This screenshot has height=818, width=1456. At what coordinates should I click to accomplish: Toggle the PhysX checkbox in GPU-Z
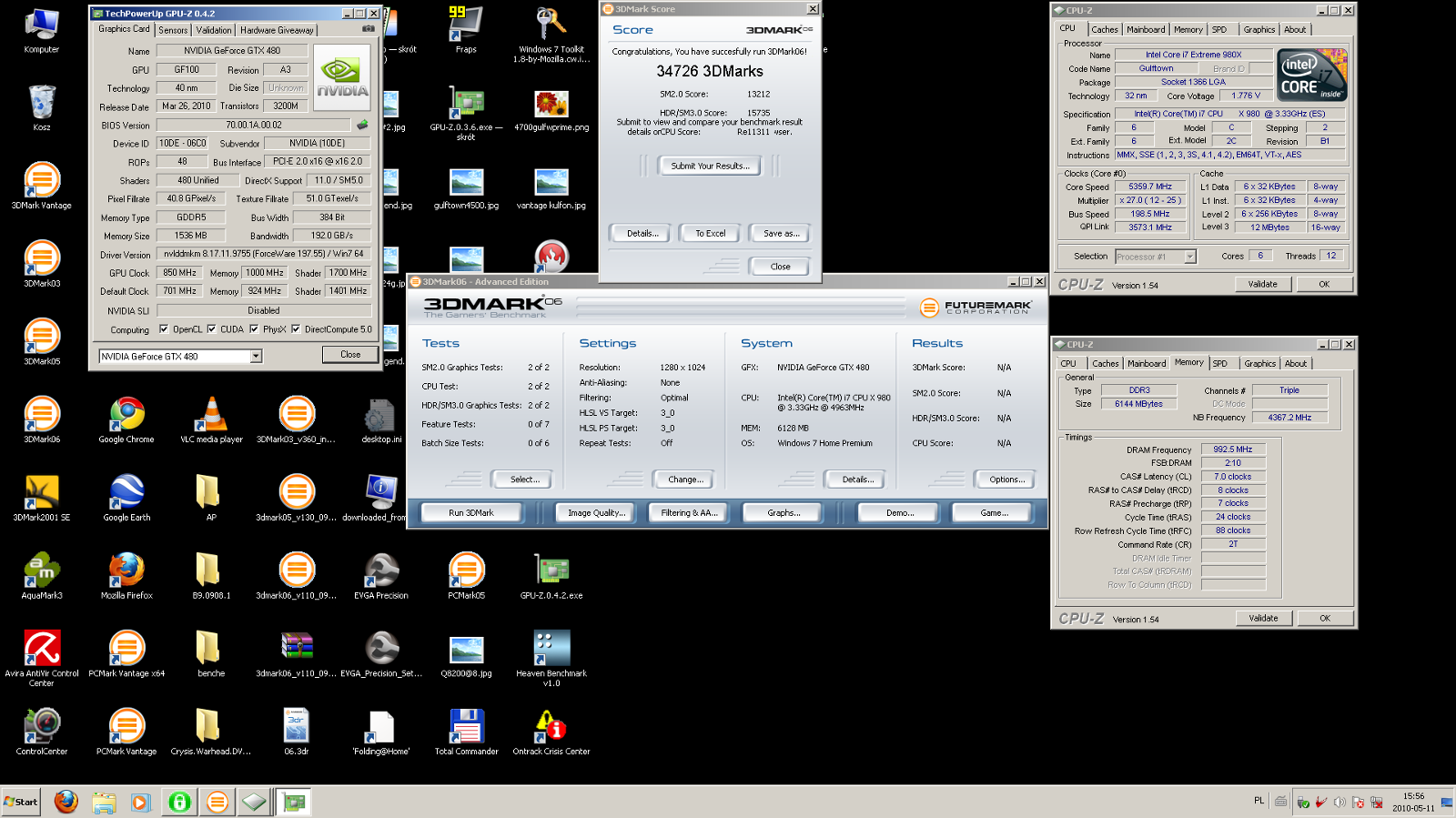[x=254, y=329]
